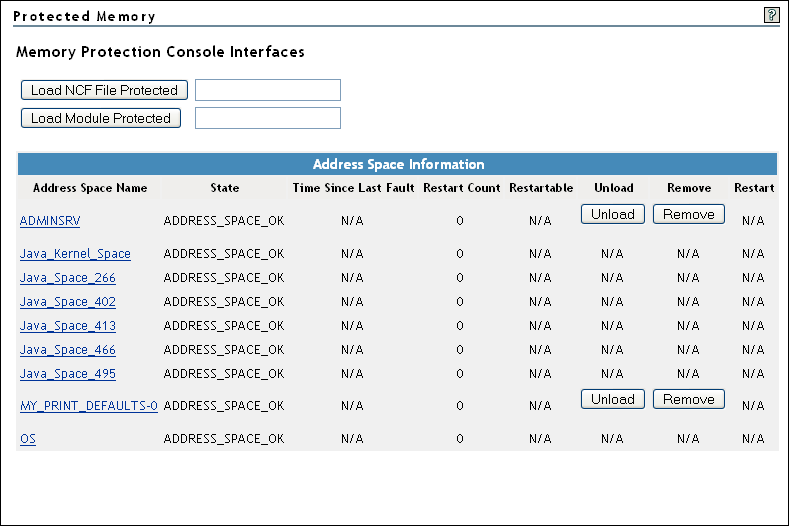Unload the ADMINSRV address space
This screenshot has width=789, height=526.
pos(612,214)
